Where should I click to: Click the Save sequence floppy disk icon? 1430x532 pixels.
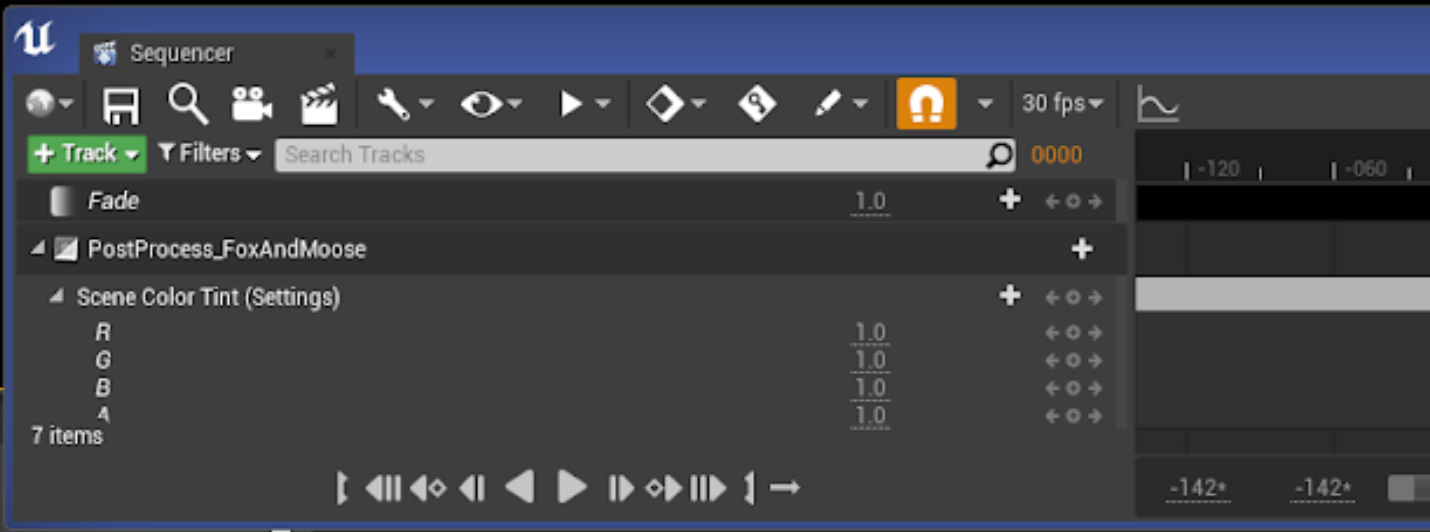coord(121,103)
